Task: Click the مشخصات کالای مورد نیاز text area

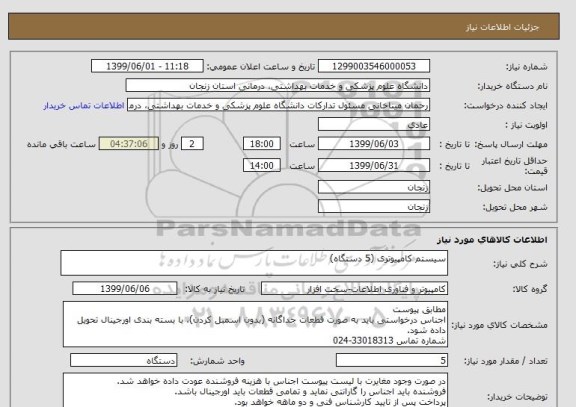Action: click(x=255, y=324)
